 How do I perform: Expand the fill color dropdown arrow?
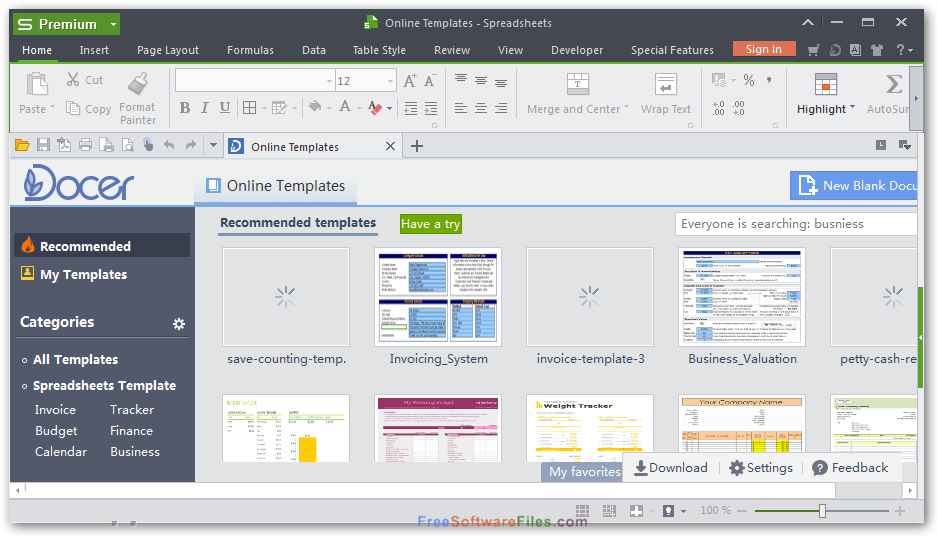point(329,108)
